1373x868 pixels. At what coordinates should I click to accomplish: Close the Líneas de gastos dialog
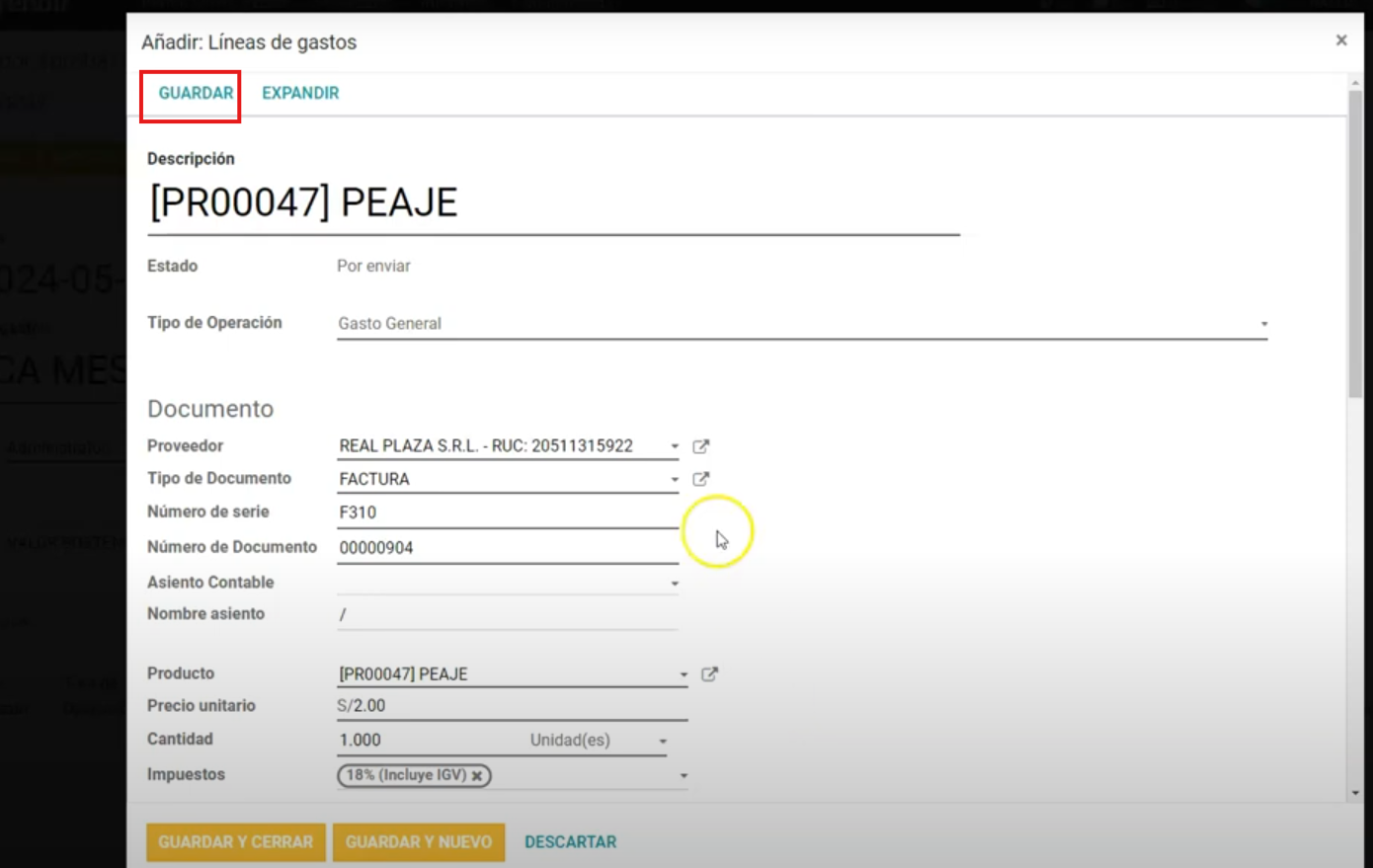coord(1341,39)
